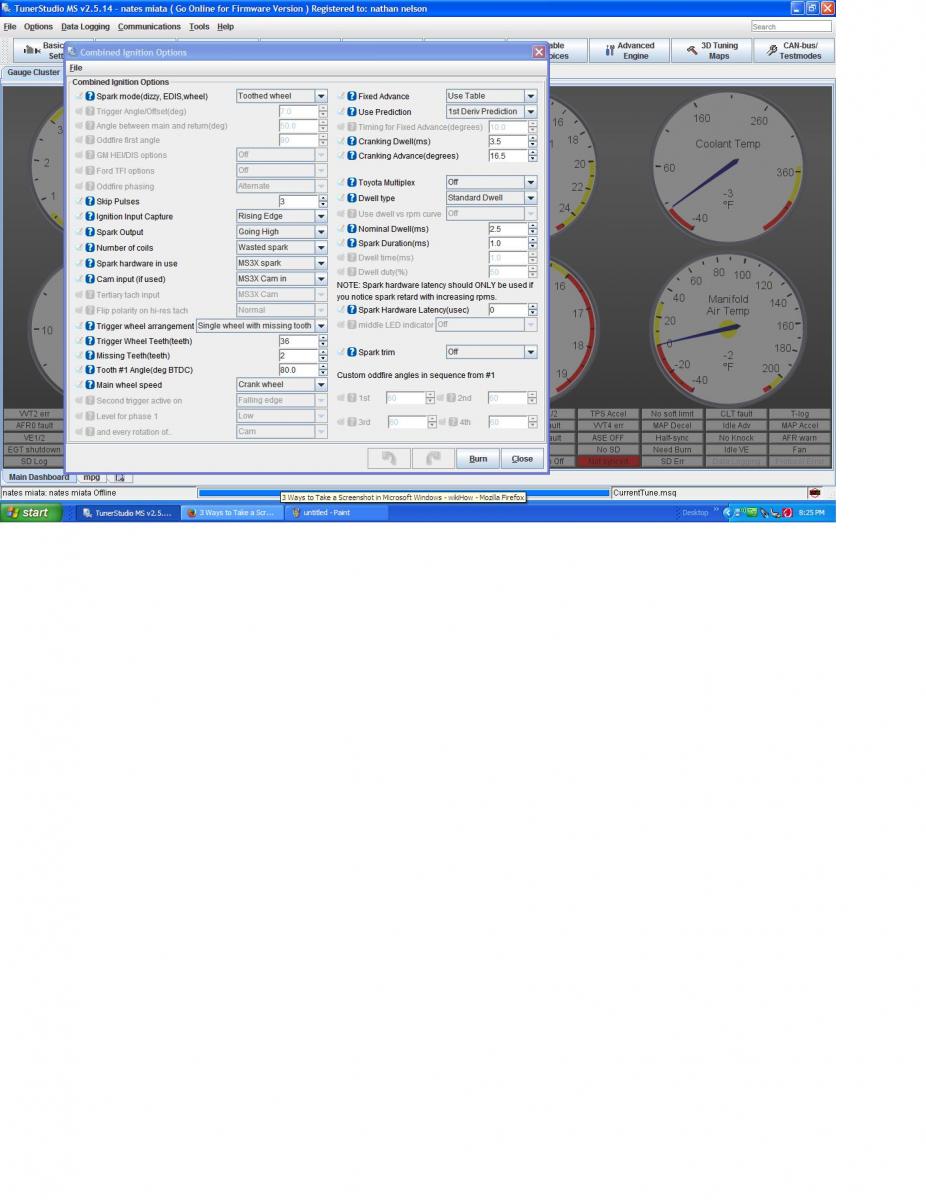Click help icon for Skip Pulses
Image resolution: width=926 pixels, height=1200 pixels.
pos(90,201)
